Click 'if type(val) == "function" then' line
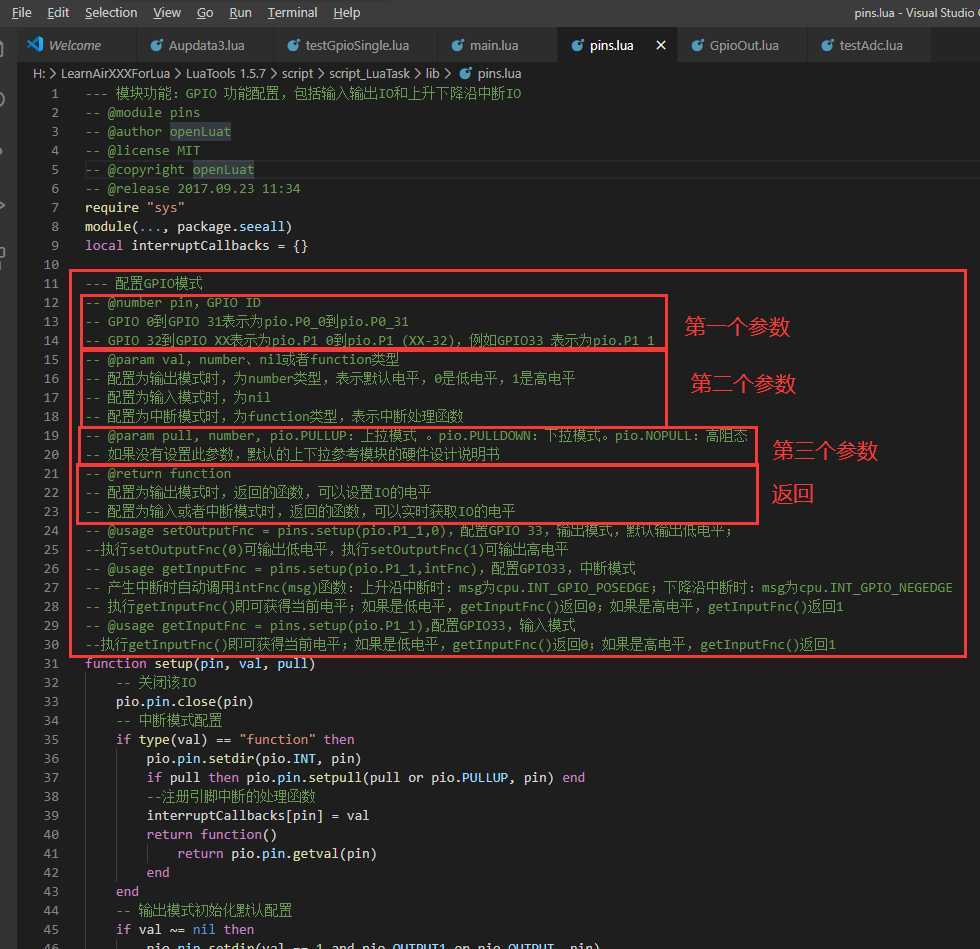The image size is (980, 949). [235, 740]
